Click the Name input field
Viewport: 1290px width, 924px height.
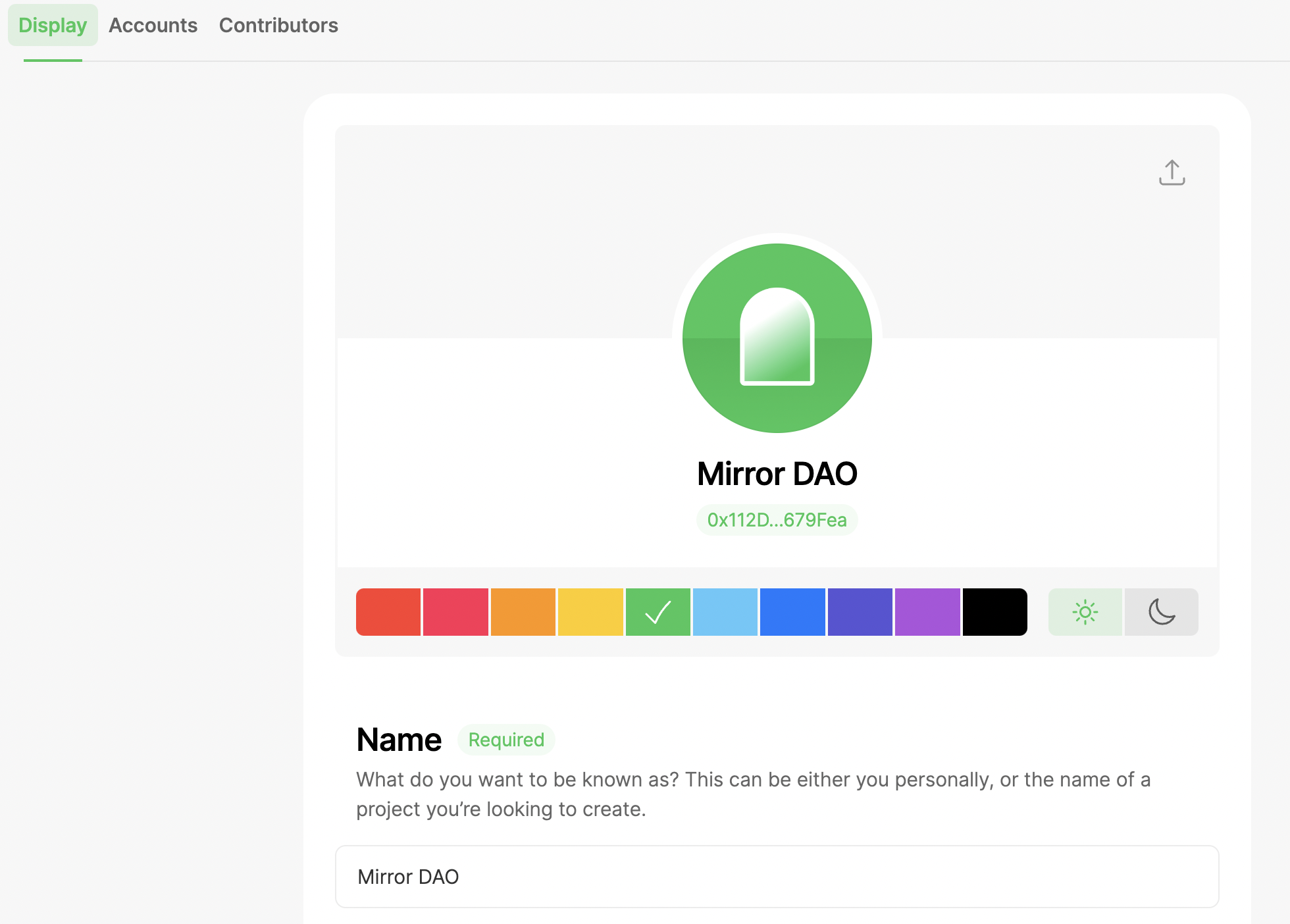tap(777, 877)
